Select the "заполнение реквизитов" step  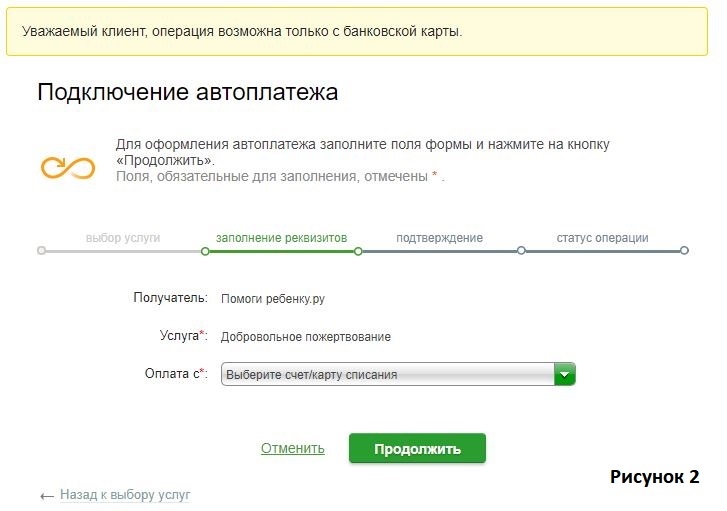281,238
